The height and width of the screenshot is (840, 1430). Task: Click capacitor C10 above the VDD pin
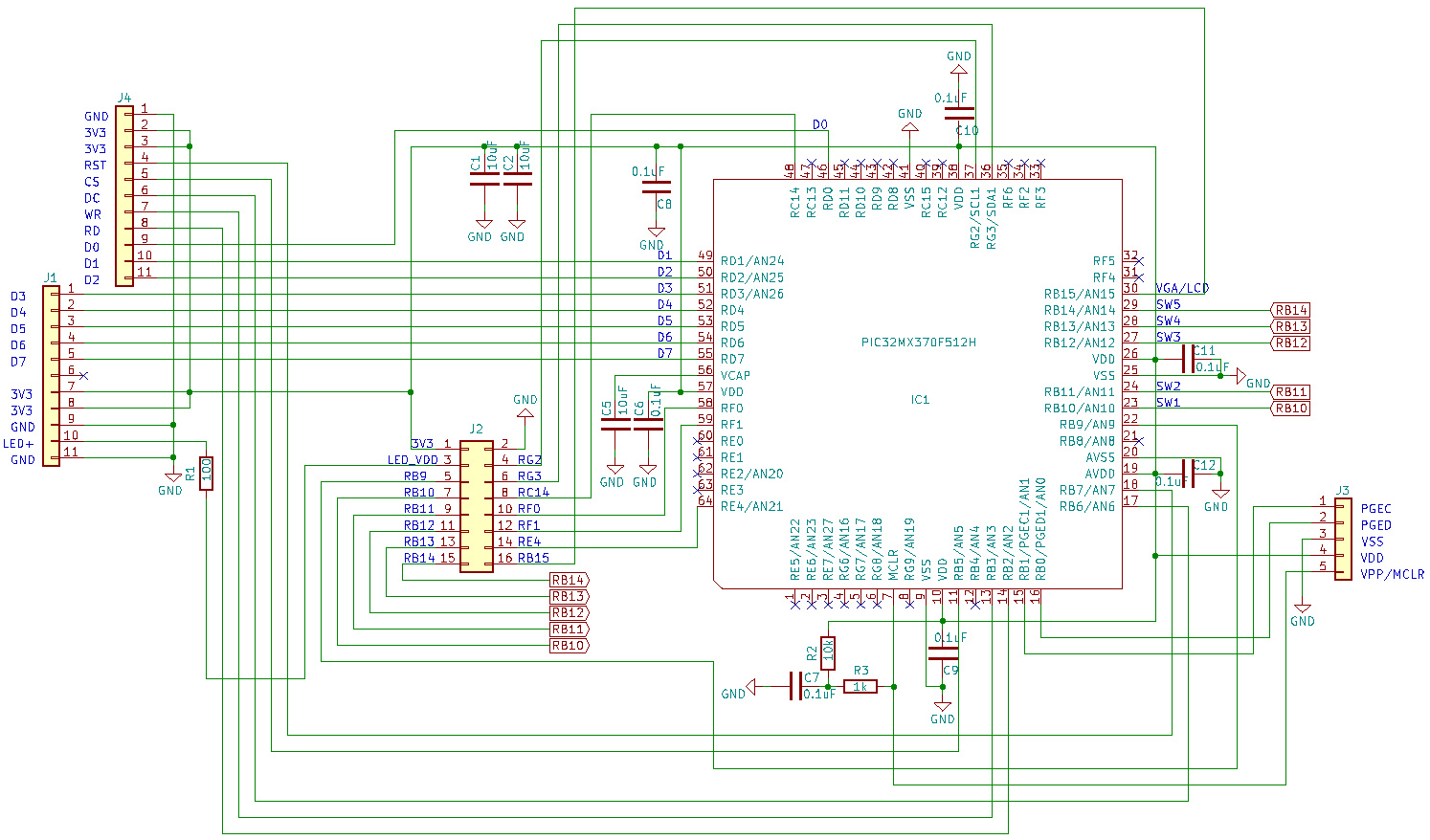coord(959,114)
